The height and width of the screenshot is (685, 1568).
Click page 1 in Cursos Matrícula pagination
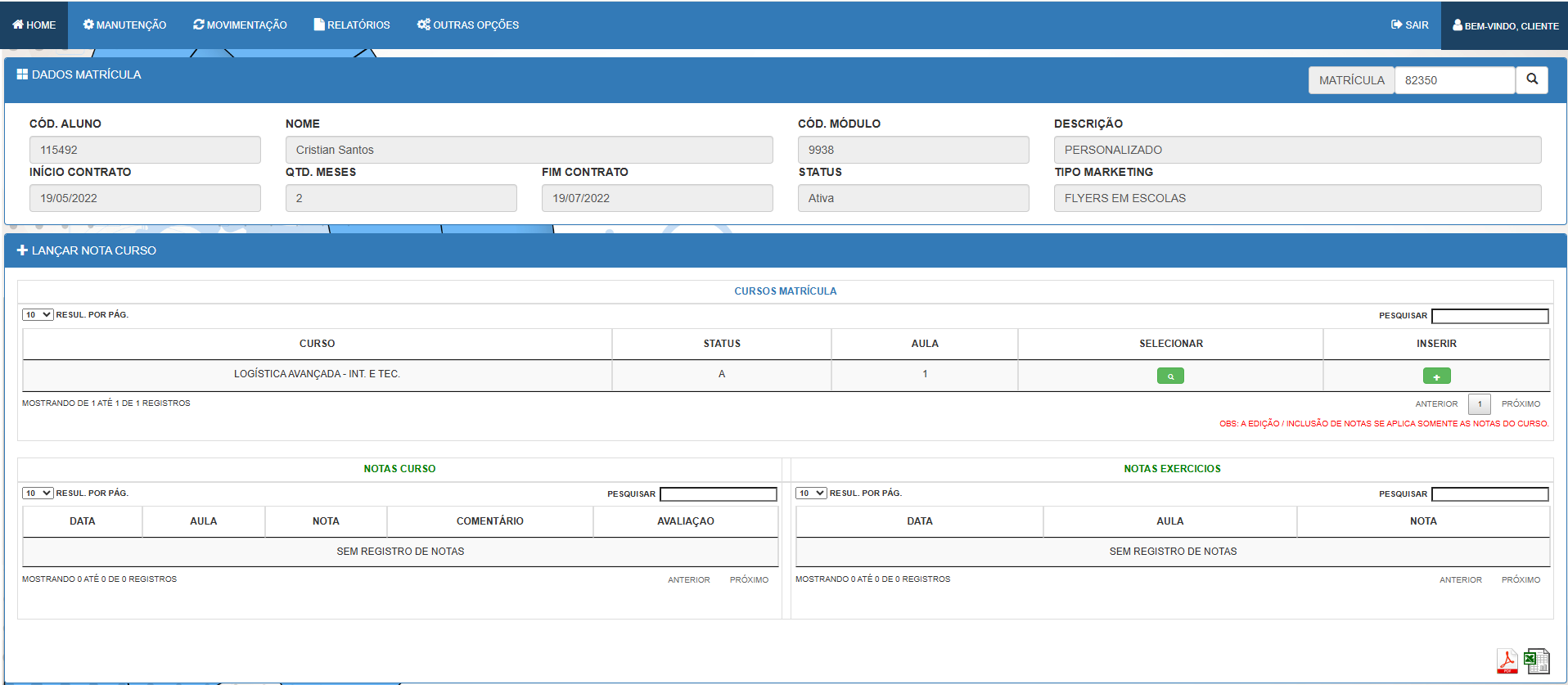pyautogui.click(x=1479, y=404)
